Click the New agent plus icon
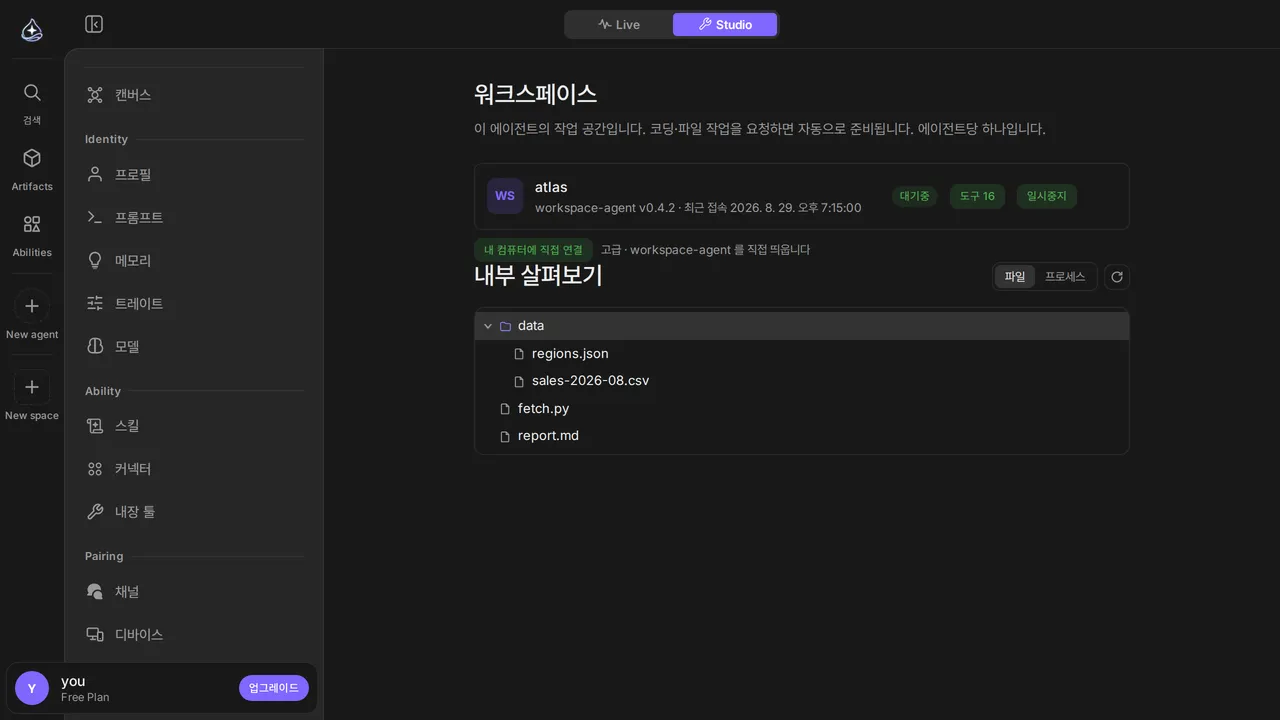The image size is (1280, 720). [32, 306]
